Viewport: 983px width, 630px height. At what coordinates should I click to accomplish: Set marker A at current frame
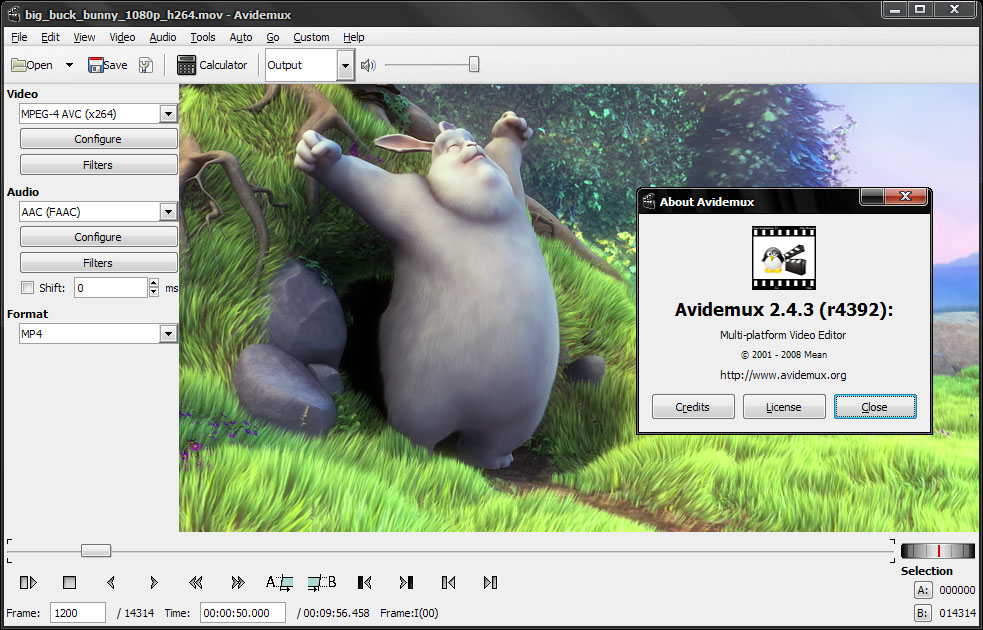(x=280, y=582)
